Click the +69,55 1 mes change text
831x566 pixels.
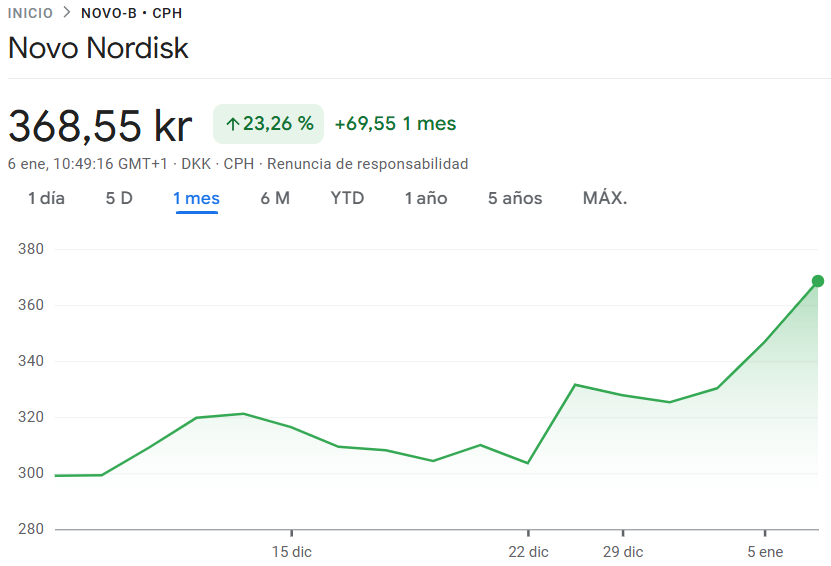395,124
